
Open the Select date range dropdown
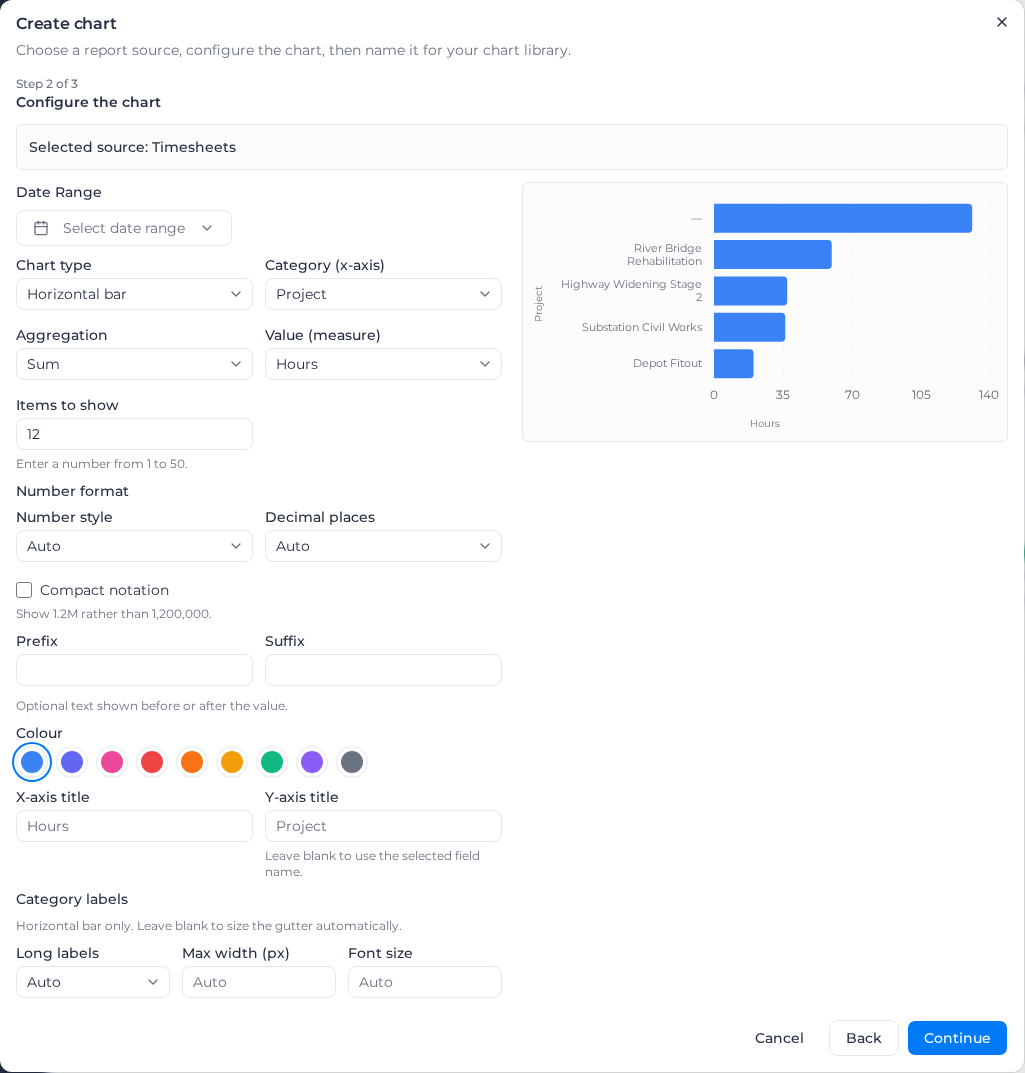[124, 228]
